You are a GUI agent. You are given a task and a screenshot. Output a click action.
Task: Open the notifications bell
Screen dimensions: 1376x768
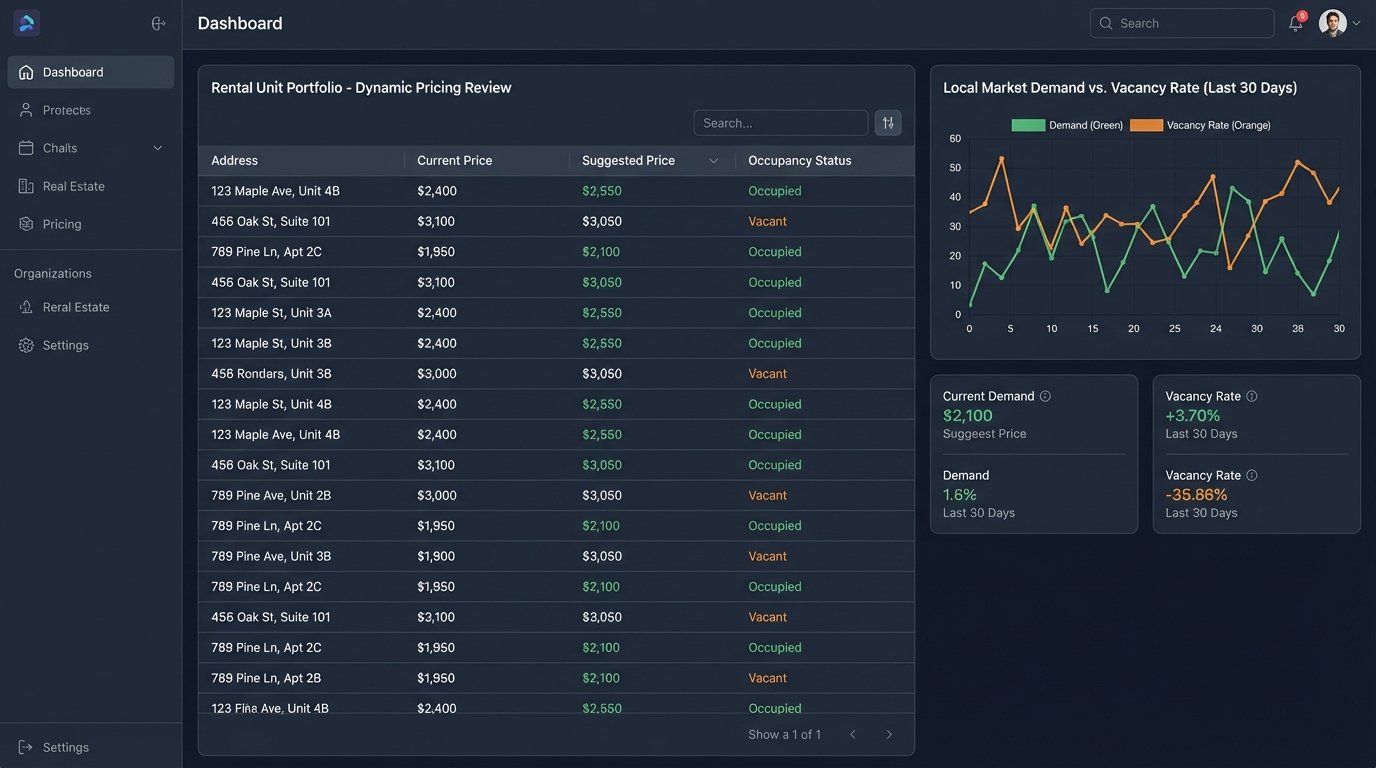point(1295,24)
